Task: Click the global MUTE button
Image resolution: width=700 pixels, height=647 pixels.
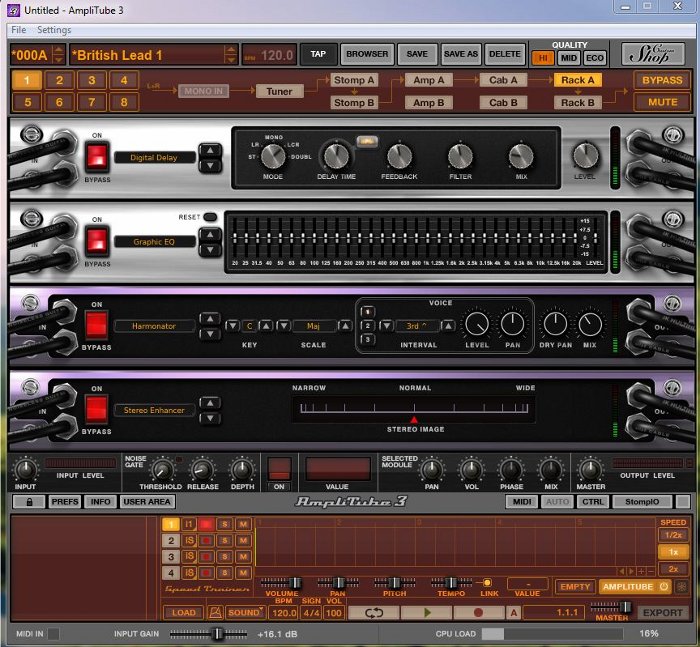Action: 662,102
